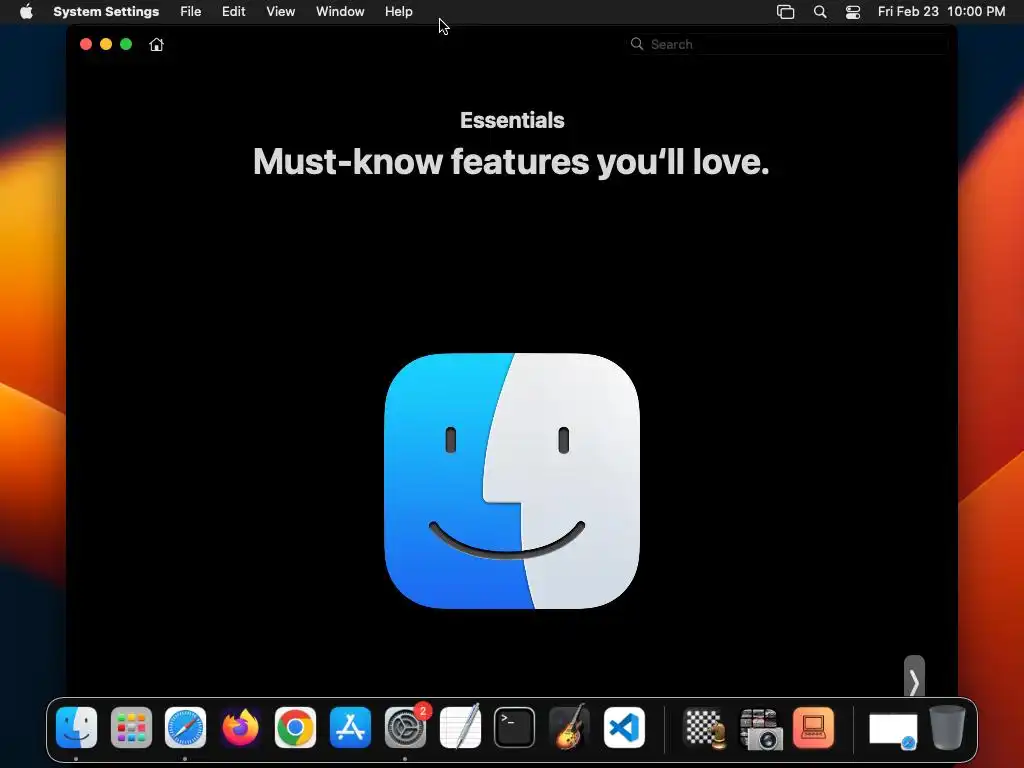Screen dimensions: 1024x768
Task: Open Spotlight search in menu bar
Action: point(820,12)
